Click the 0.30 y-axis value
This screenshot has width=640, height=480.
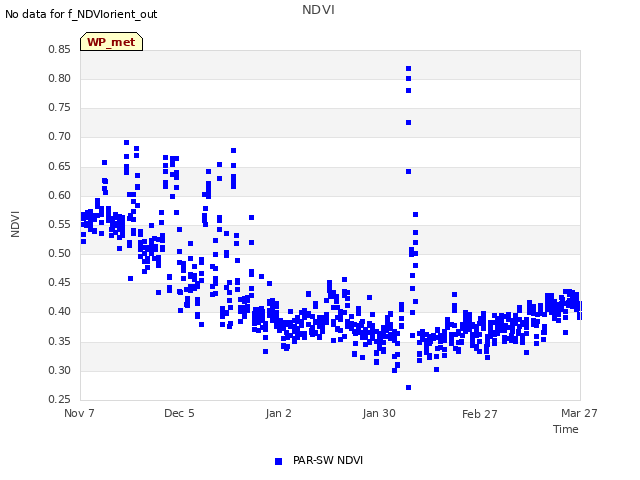60,371
